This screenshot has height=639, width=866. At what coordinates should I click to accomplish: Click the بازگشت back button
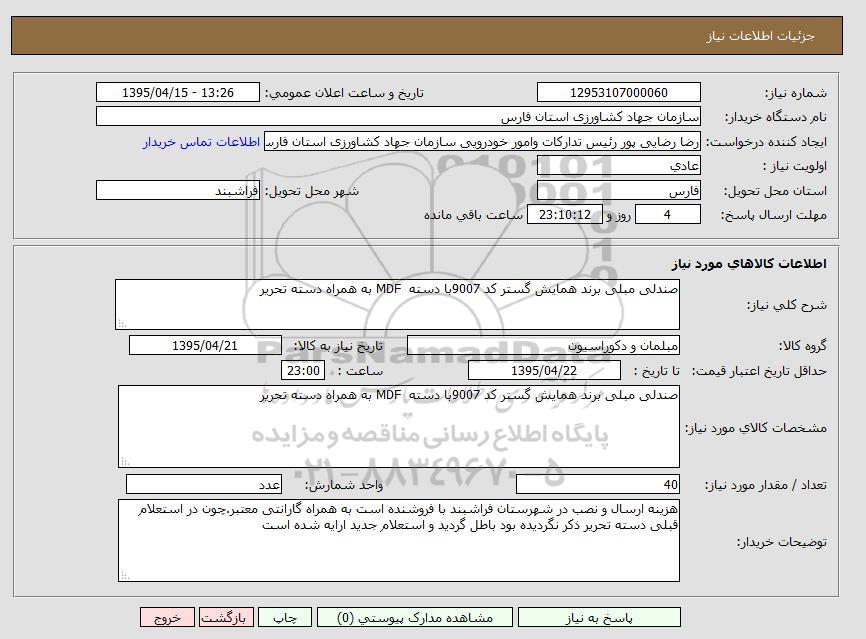tap(226, 617)
